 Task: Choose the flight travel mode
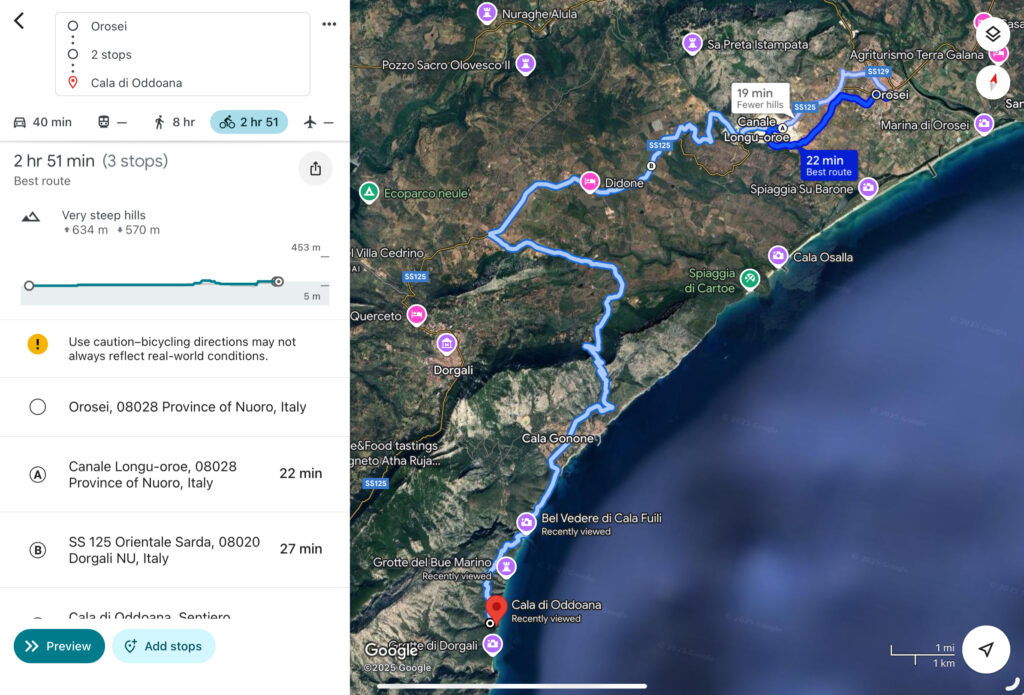pyautogui.click(x=317, y=122)
